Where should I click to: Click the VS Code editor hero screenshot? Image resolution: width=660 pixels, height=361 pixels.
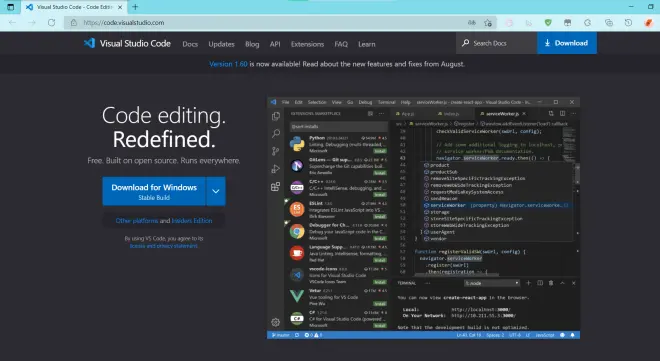tap(423, 218)
